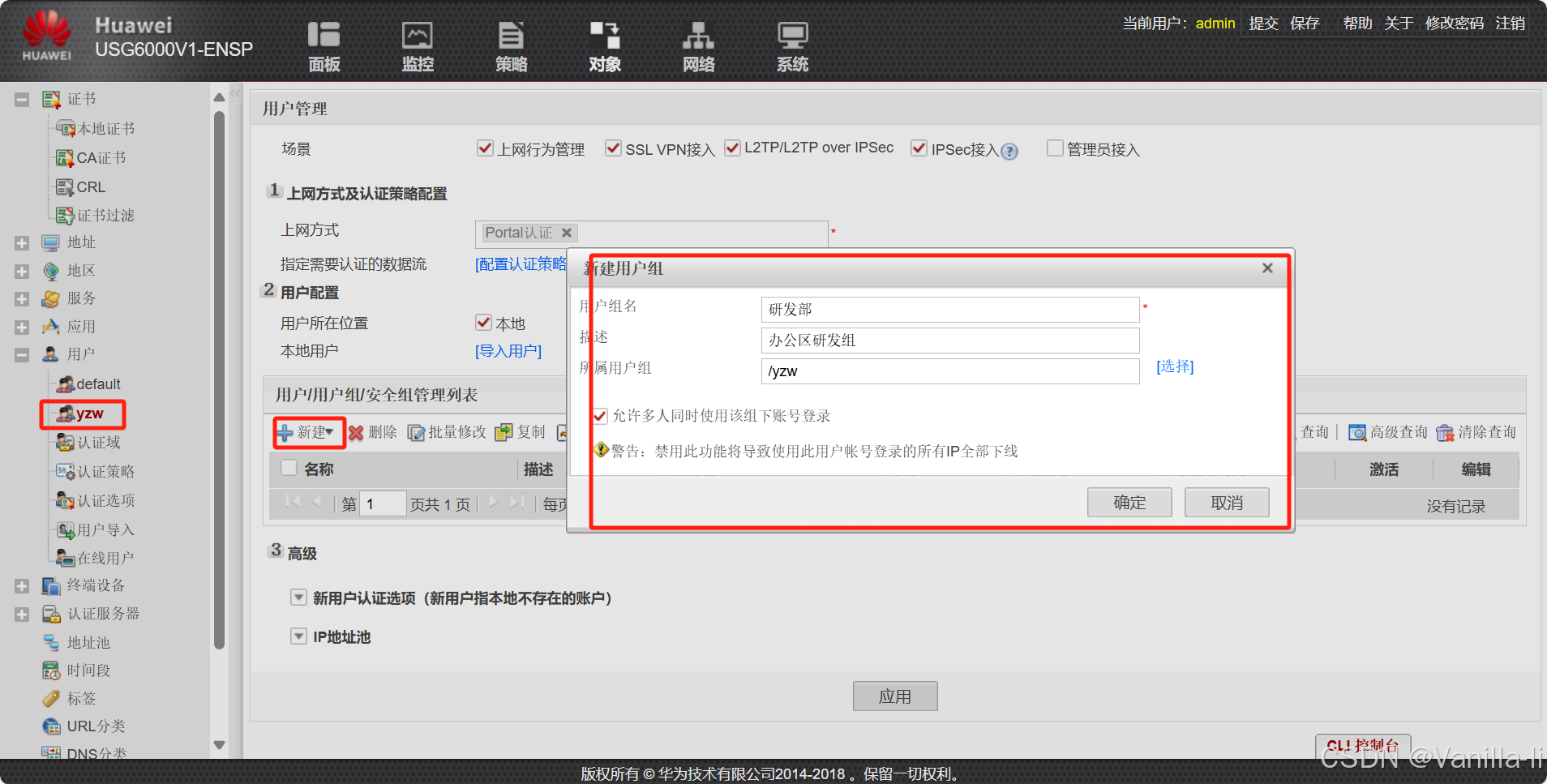Click the 清除查询 clear search button

click(x=1476, y=432)
